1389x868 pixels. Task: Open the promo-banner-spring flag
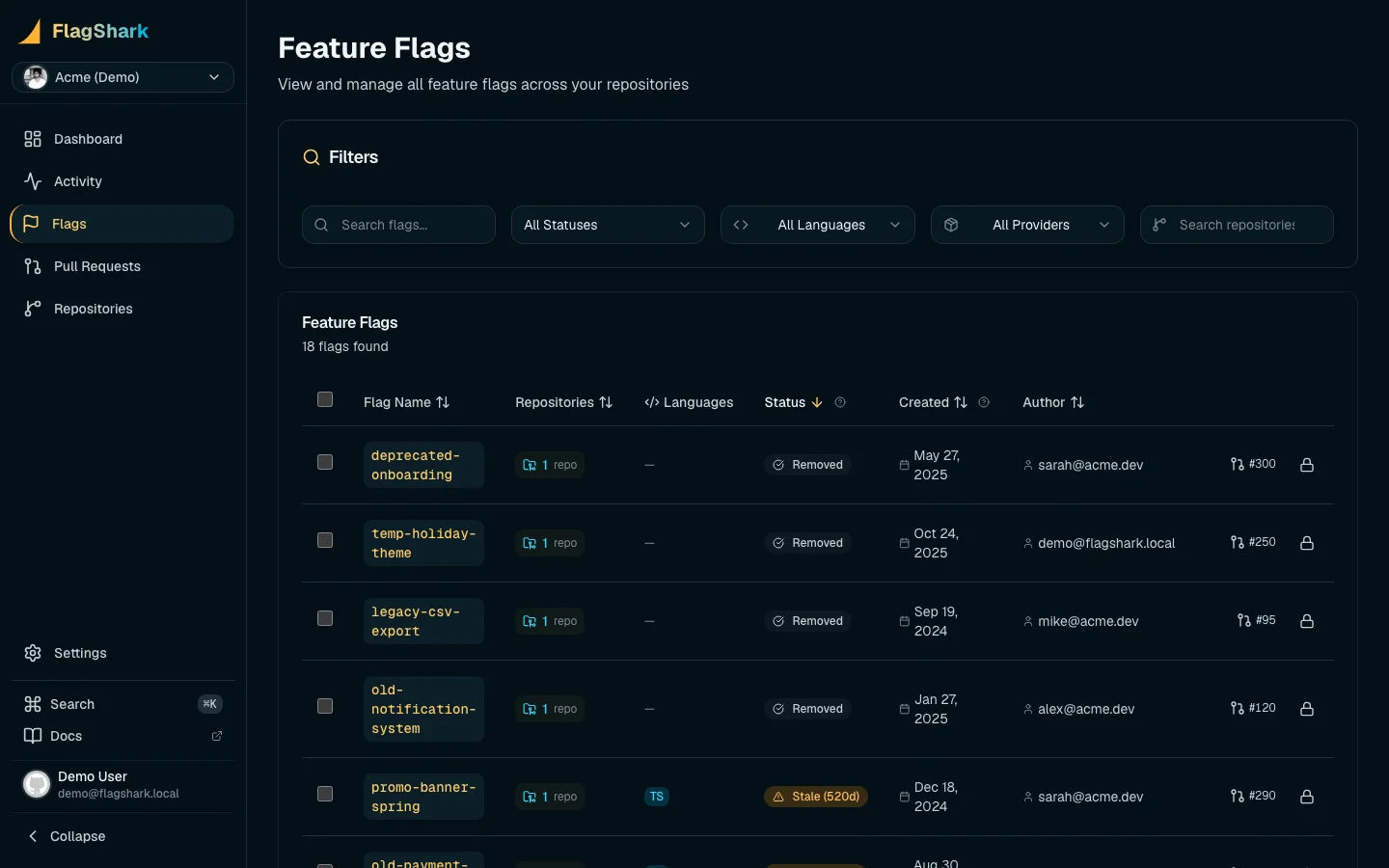[423, 797]
